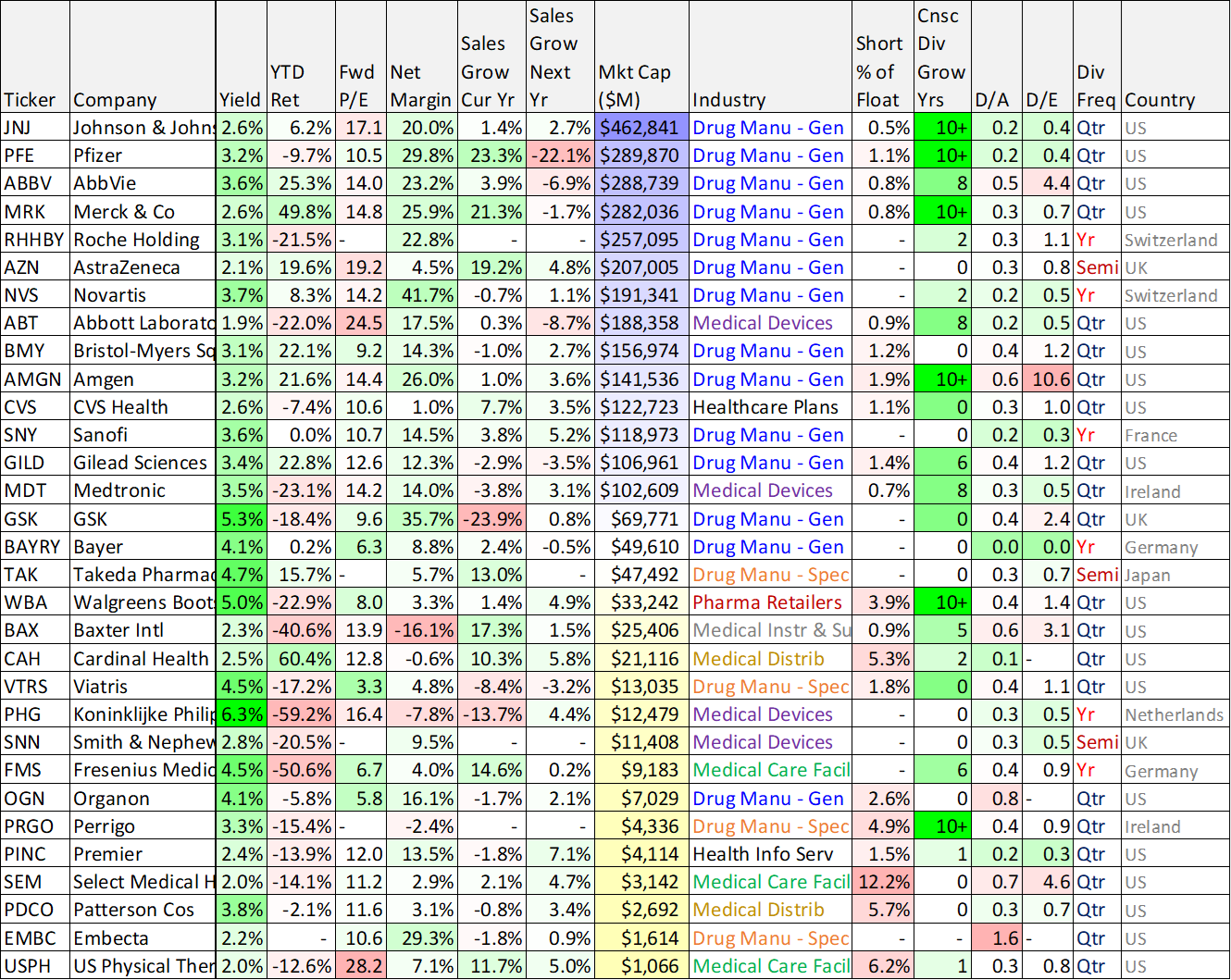This screenshot has width=1231, height=980.
Task: Select Viatris forward P/E 3.3
Action: 361,687
